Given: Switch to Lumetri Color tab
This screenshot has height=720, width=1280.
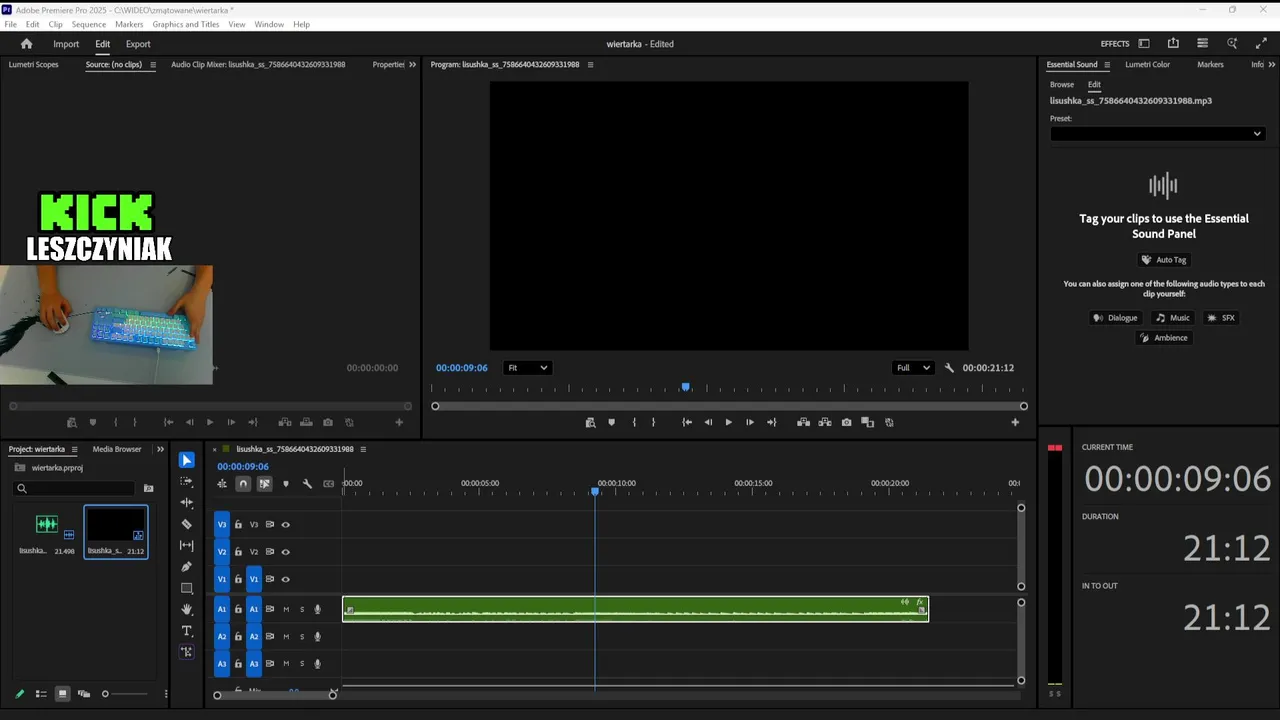Looking at the screenshot, I should (1147, 64).
